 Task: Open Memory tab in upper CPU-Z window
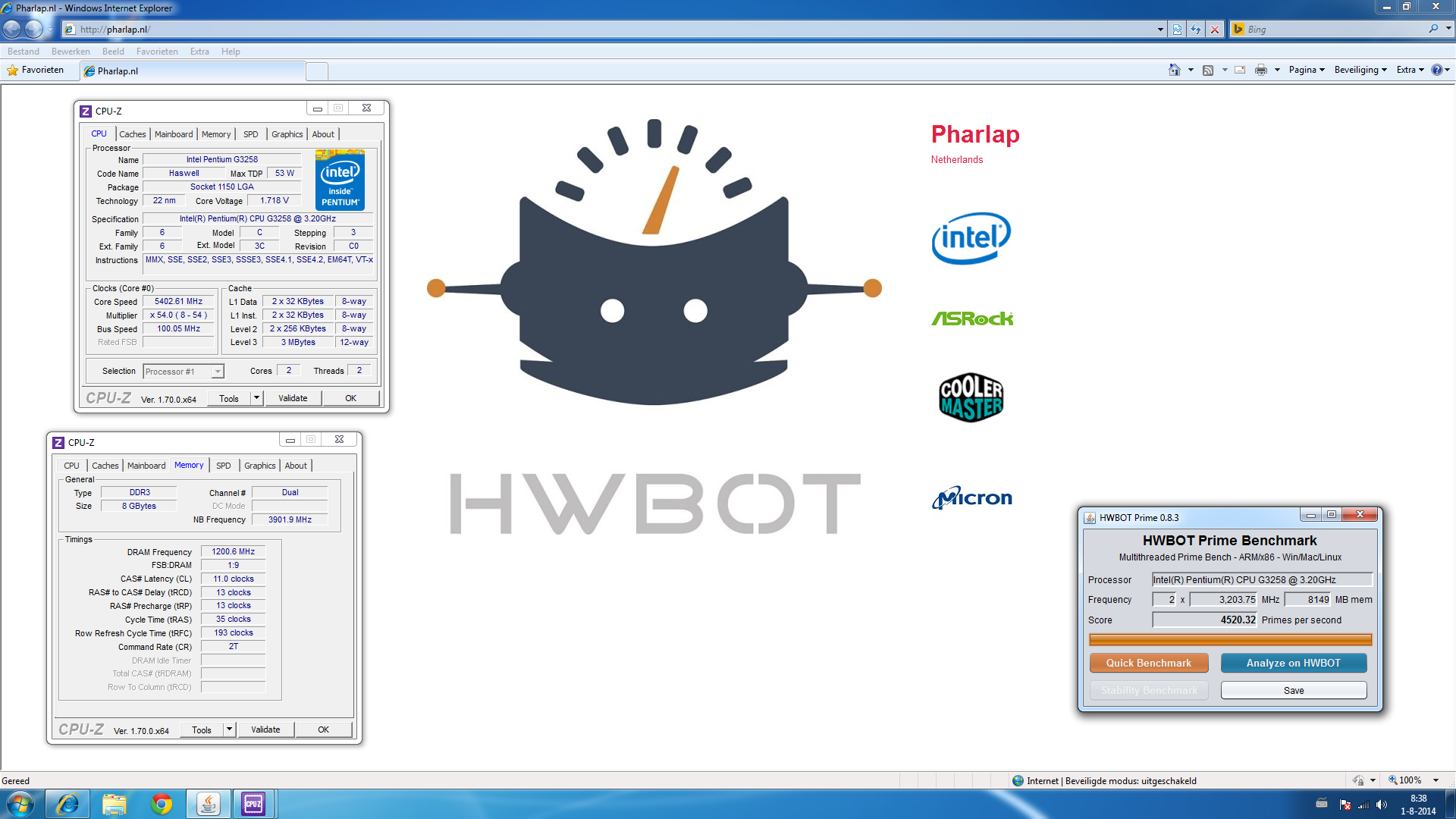point(216,134)
